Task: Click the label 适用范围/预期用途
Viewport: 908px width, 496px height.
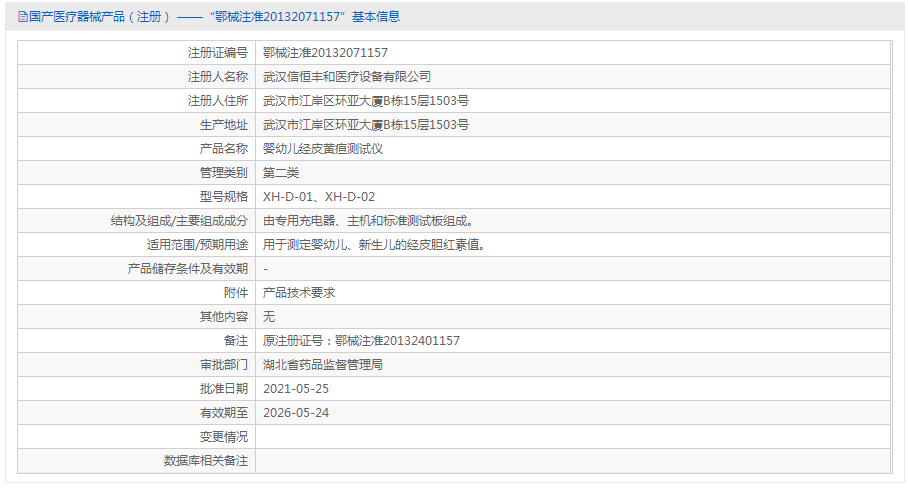Action: pos(197,245)
